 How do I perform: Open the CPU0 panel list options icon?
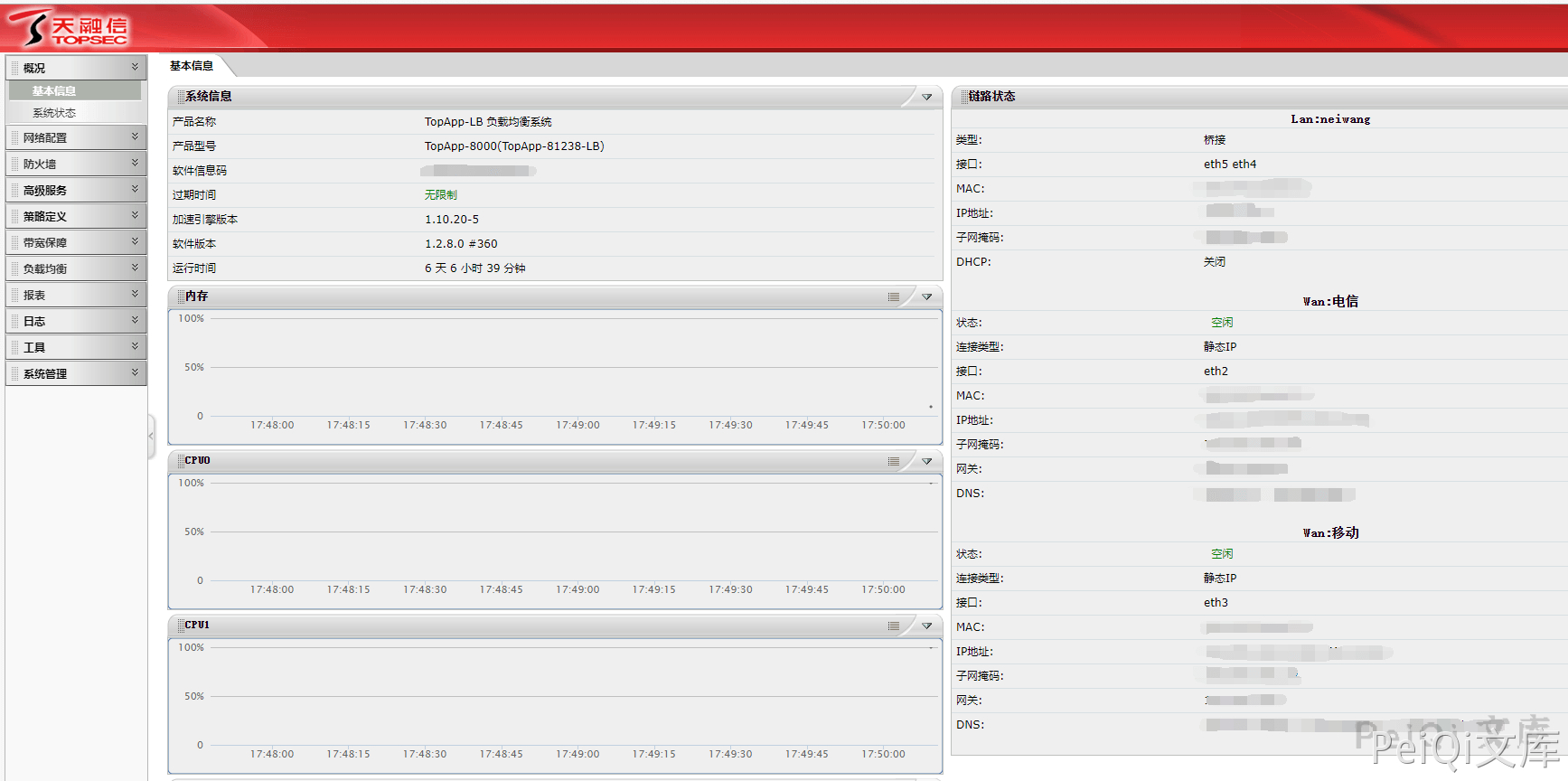point(893,462)
